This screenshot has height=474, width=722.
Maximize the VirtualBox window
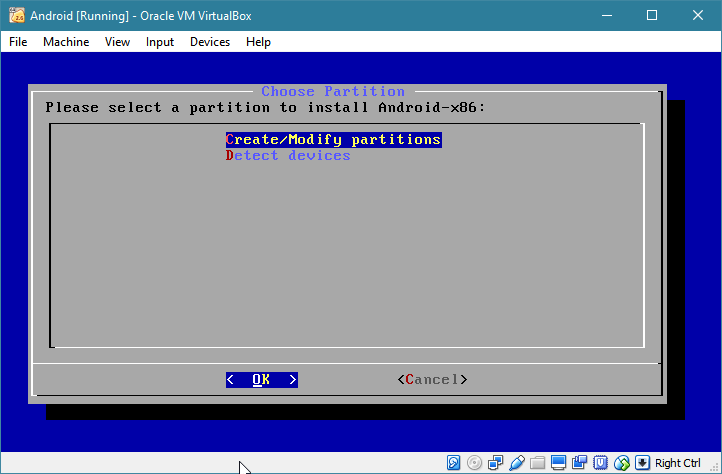point(652,15)
